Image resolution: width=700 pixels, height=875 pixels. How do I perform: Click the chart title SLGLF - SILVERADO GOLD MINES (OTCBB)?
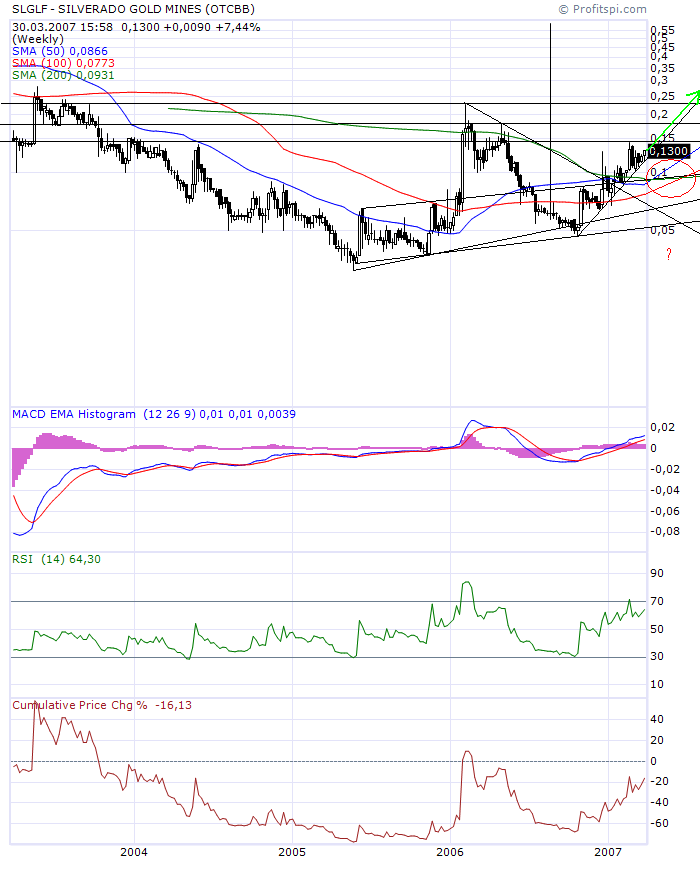click(133, 9)
